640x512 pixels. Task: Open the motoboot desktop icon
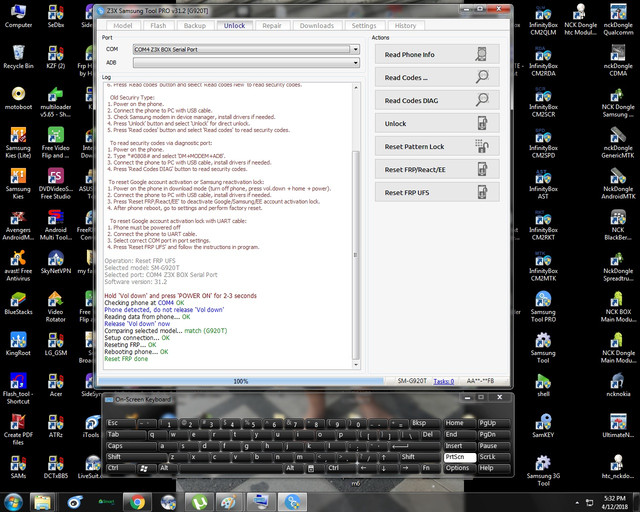(x=18, y=98)
